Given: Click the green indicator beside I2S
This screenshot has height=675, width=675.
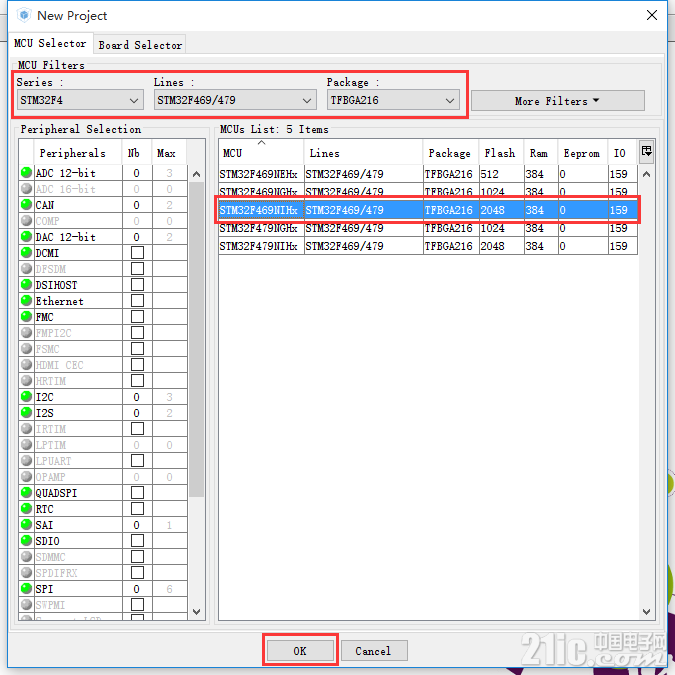Looking at the screenshot, I should 26,412.
